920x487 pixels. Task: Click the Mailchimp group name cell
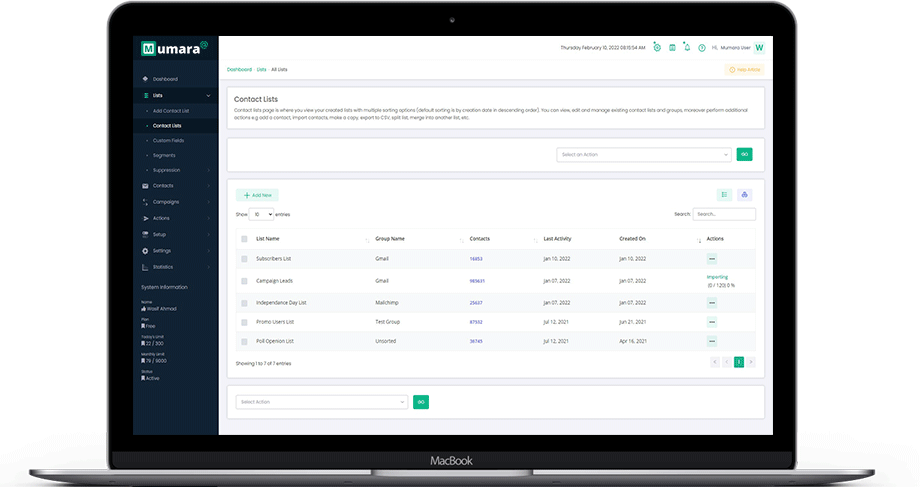[x=387, y=303]
